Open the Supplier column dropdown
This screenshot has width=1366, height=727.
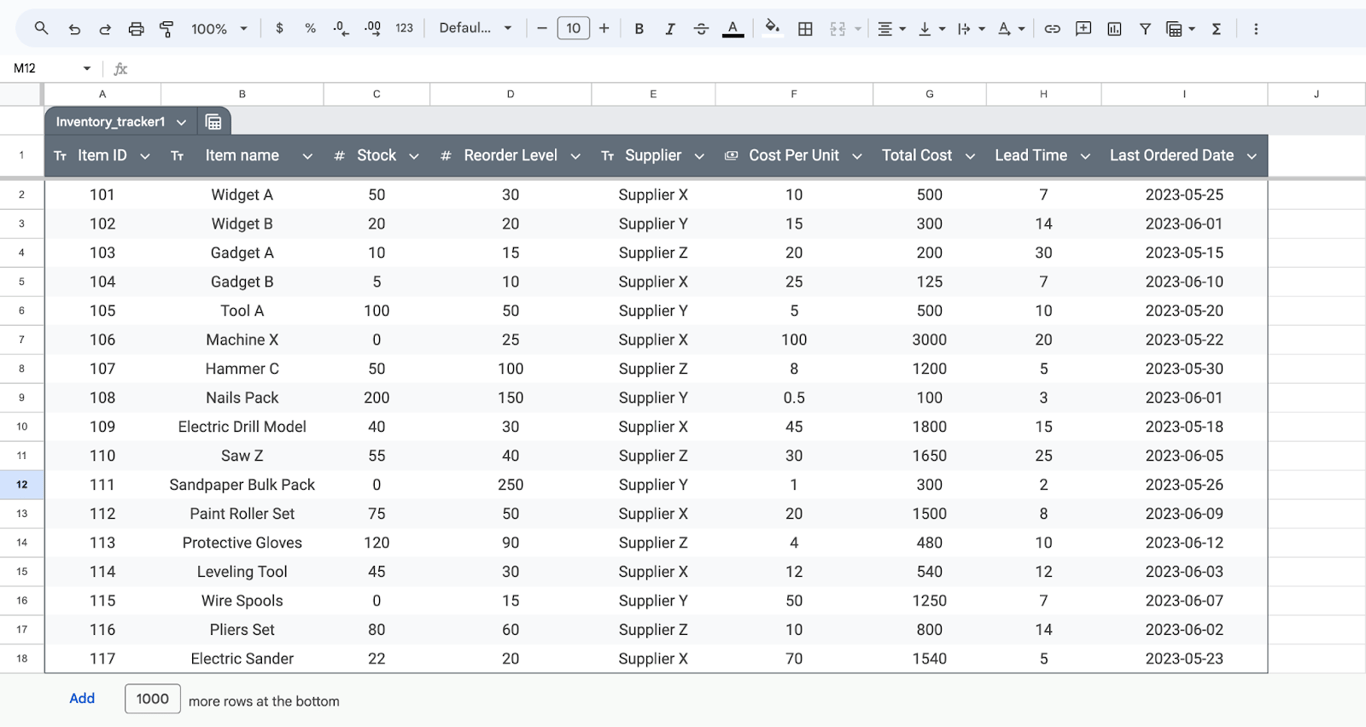[699, 156]
